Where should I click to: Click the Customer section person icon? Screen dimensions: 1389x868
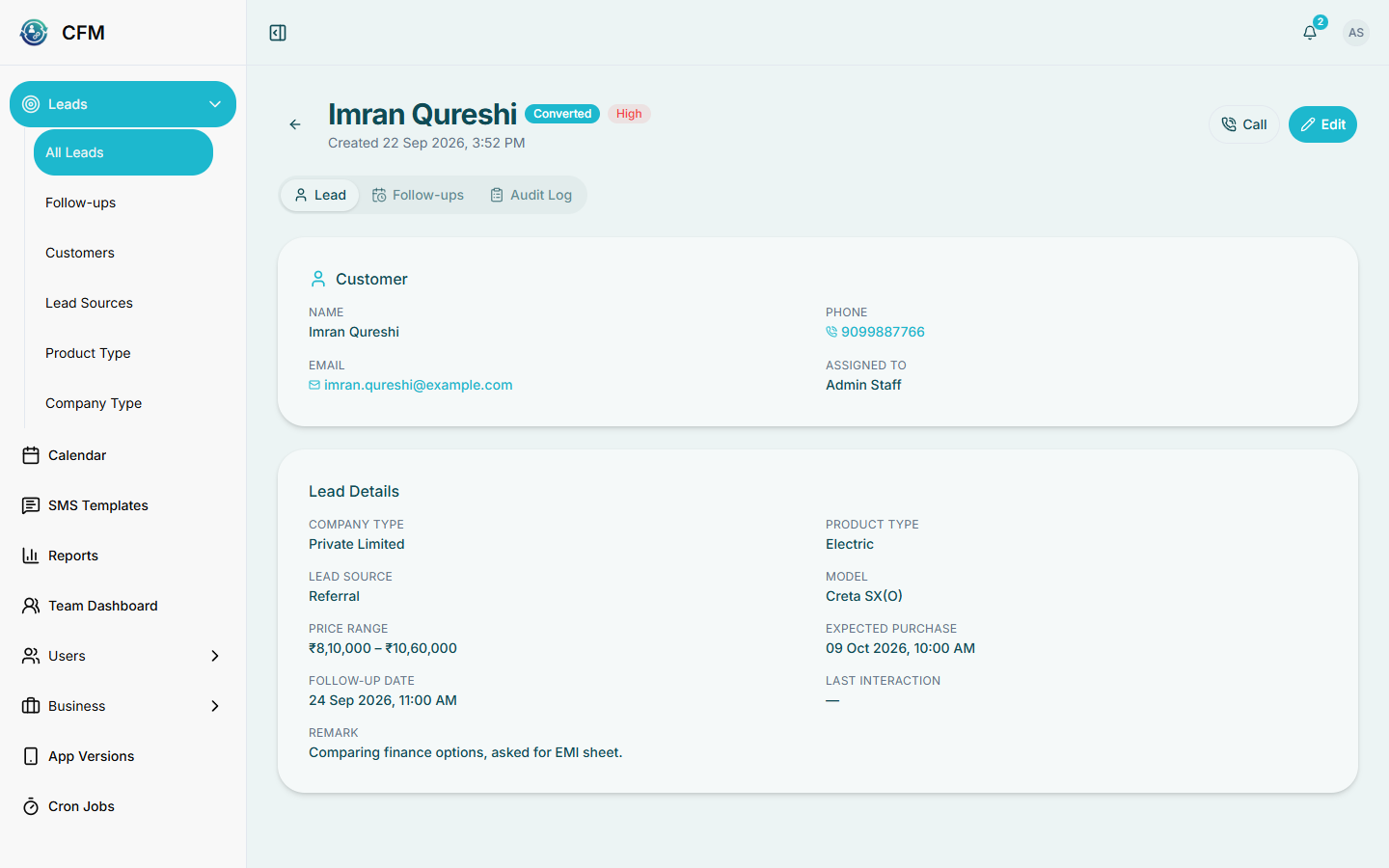tap(318, 279)
